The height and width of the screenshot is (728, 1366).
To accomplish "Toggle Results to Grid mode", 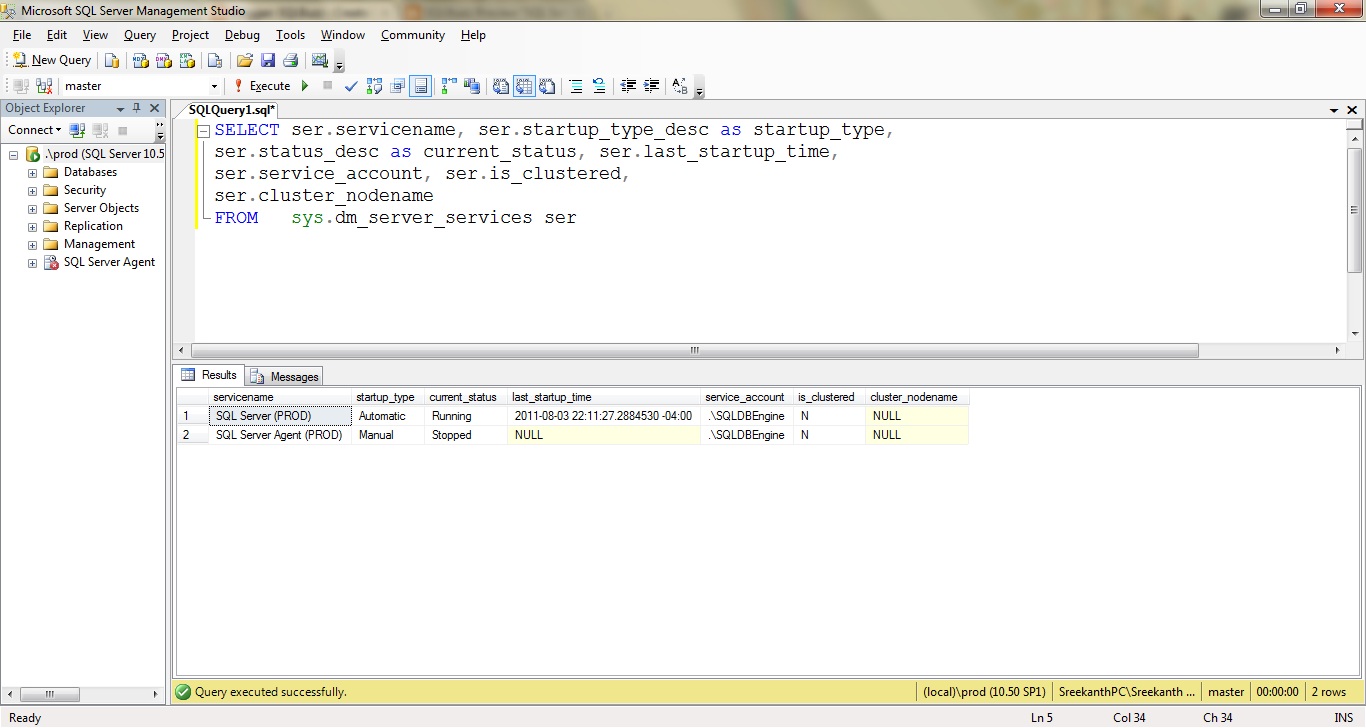I will (x=524, y=86).
